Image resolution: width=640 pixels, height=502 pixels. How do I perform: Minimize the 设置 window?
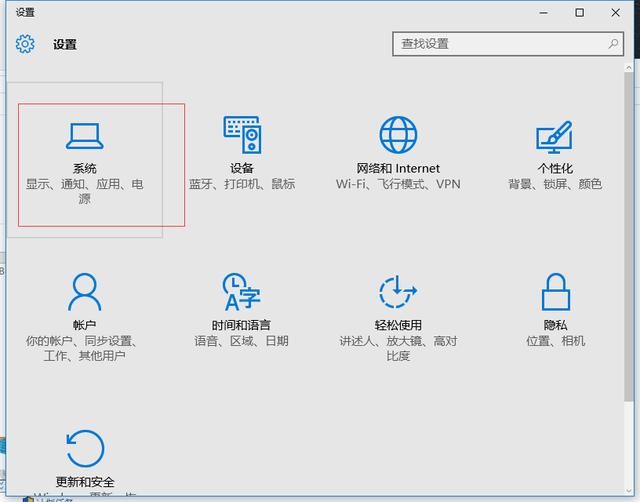tap(544, 12)
